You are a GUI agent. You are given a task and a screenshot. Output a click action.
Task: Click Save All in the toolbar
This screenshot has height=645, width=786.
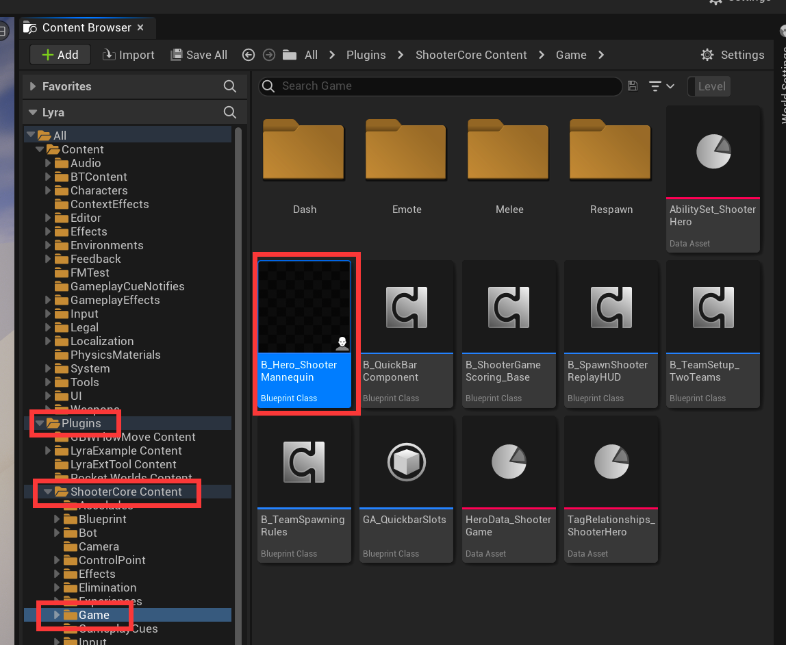coord(199,55)
